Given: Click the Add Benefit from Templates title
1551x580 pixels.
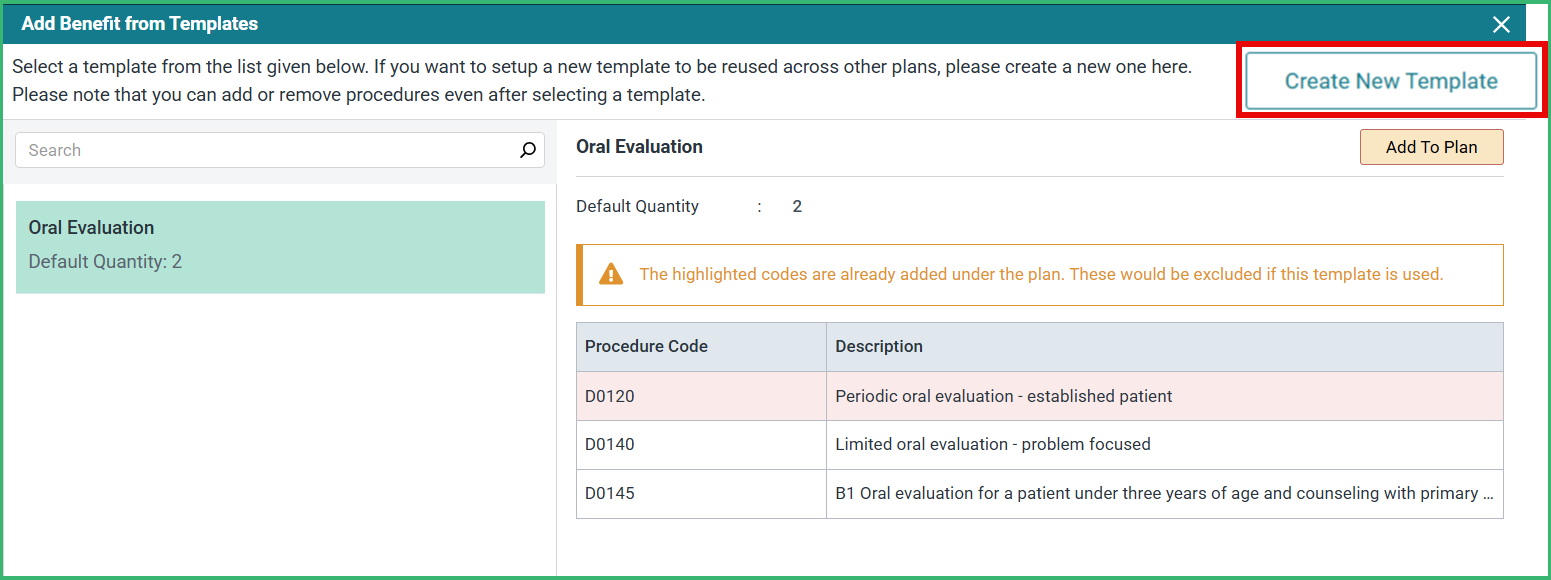Looking at the screenshot, I should point(140,23).
